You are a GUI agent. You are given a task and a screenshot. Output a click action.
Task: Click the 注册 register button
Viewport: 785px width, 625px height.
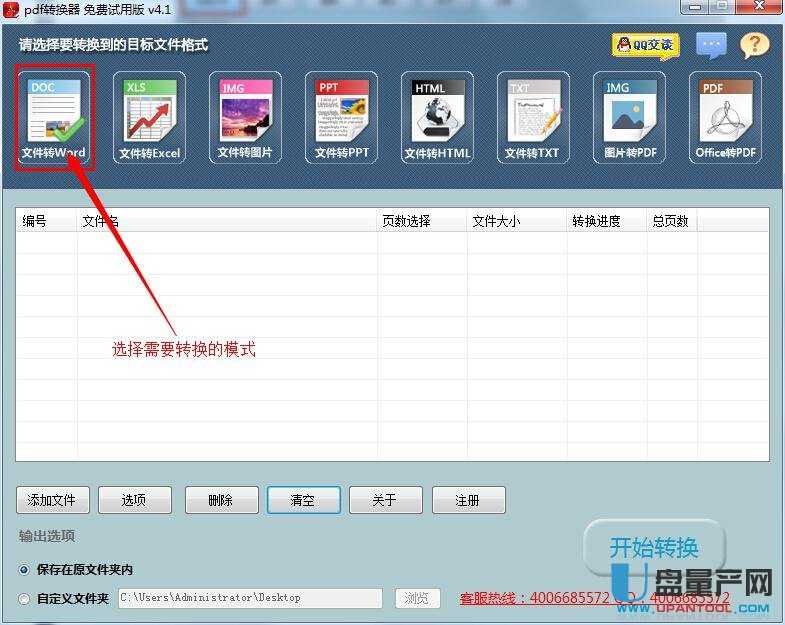pos(467,500)
